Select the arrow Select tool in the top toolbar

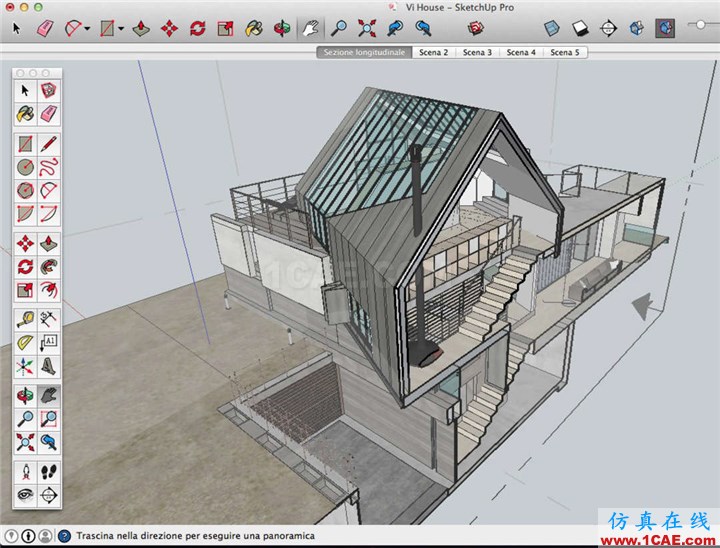point(17,28)
